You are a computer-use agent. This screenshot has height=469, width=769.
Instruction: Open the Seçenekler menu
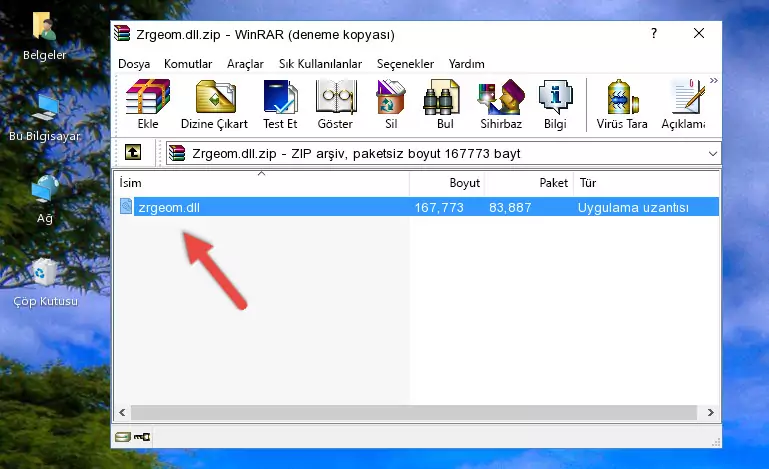(405, 64)
